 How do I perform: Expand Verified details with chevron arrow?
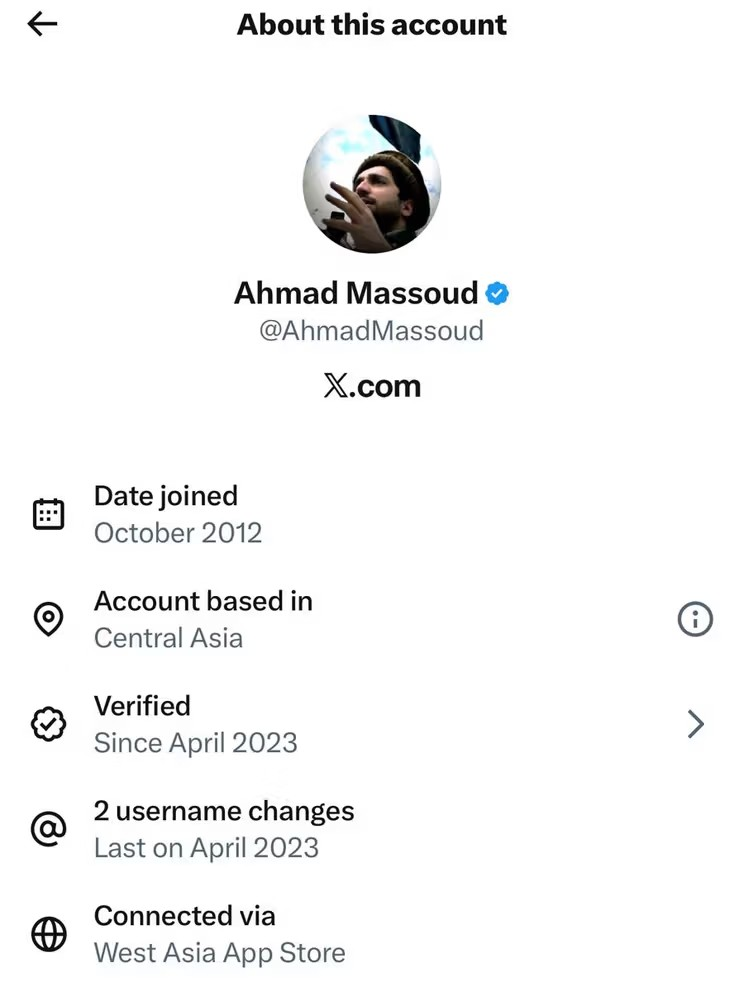coord(696,724)
